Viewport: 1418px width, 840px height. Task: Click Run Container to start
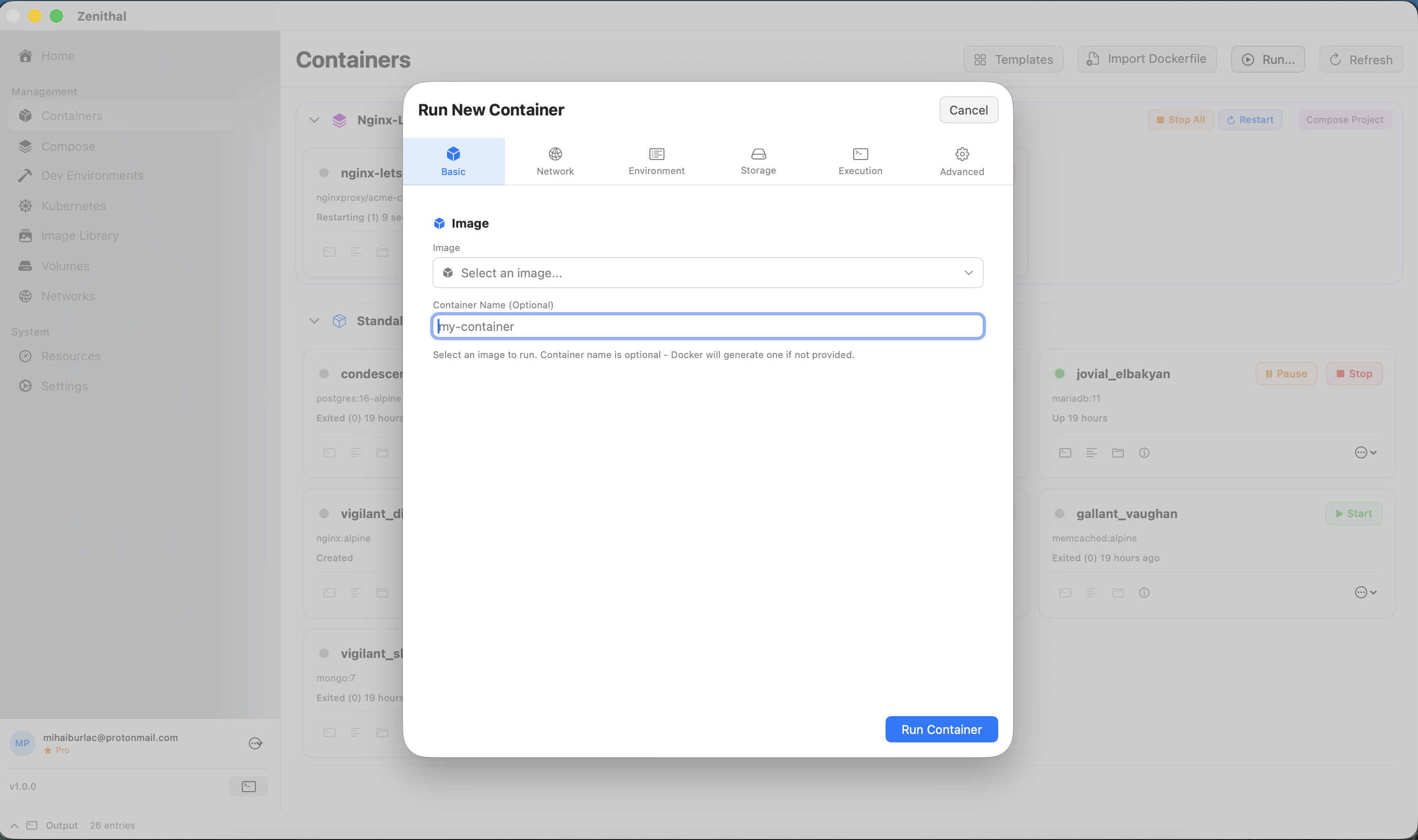pyautogui.click(x=940, y=729)
